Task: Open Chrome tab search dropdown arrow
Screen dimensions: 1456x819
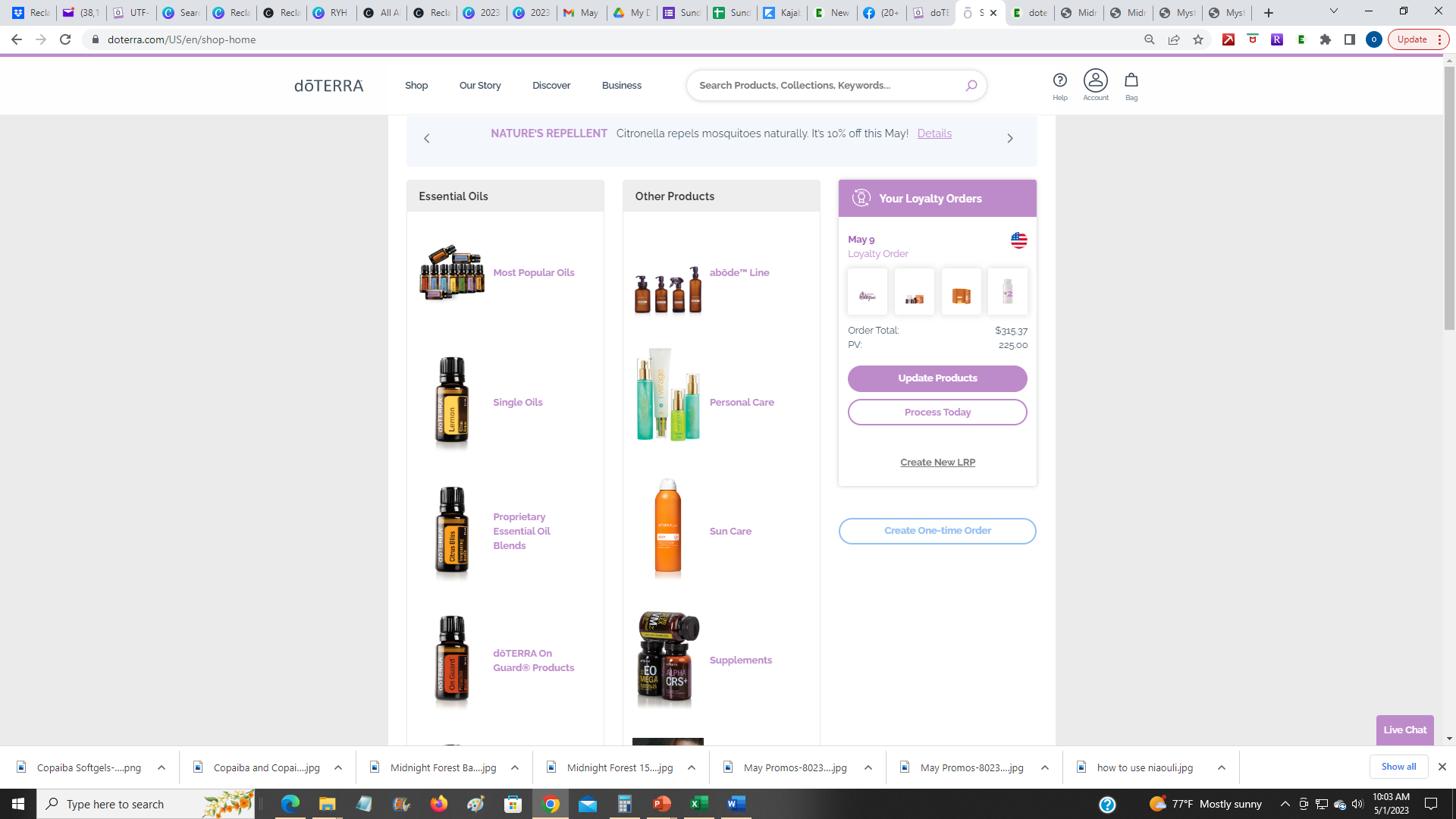Action: [1333, 11]
